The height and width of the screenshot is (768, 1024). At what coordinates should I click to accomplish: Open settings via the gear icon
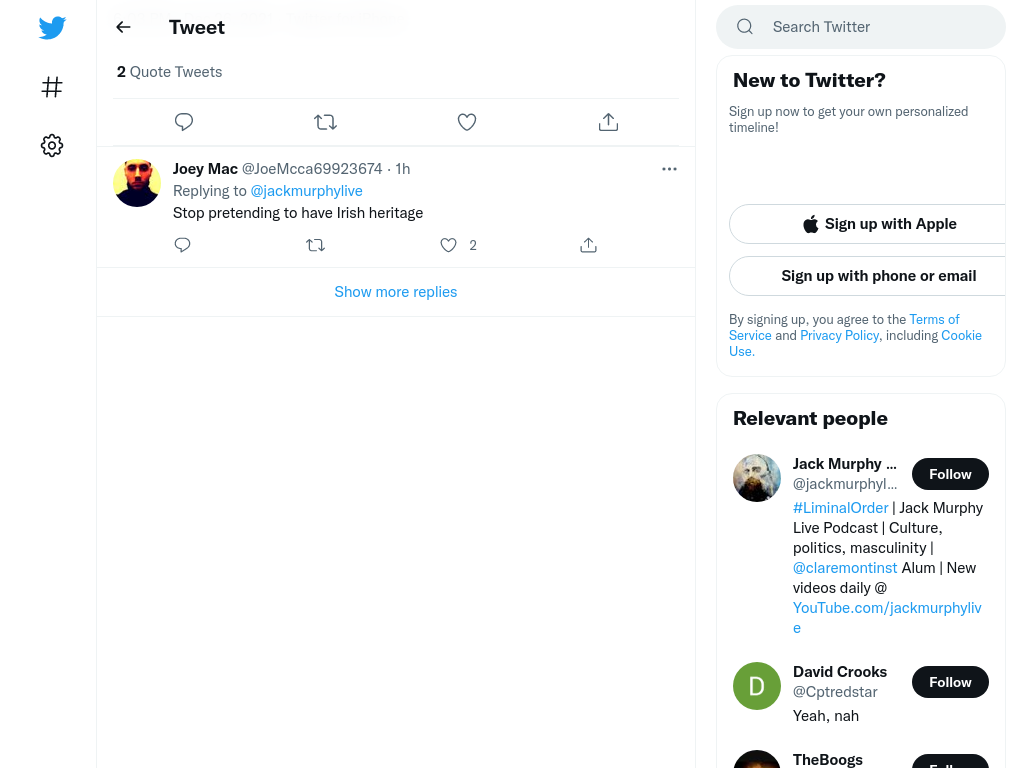[x=52, y=145]
